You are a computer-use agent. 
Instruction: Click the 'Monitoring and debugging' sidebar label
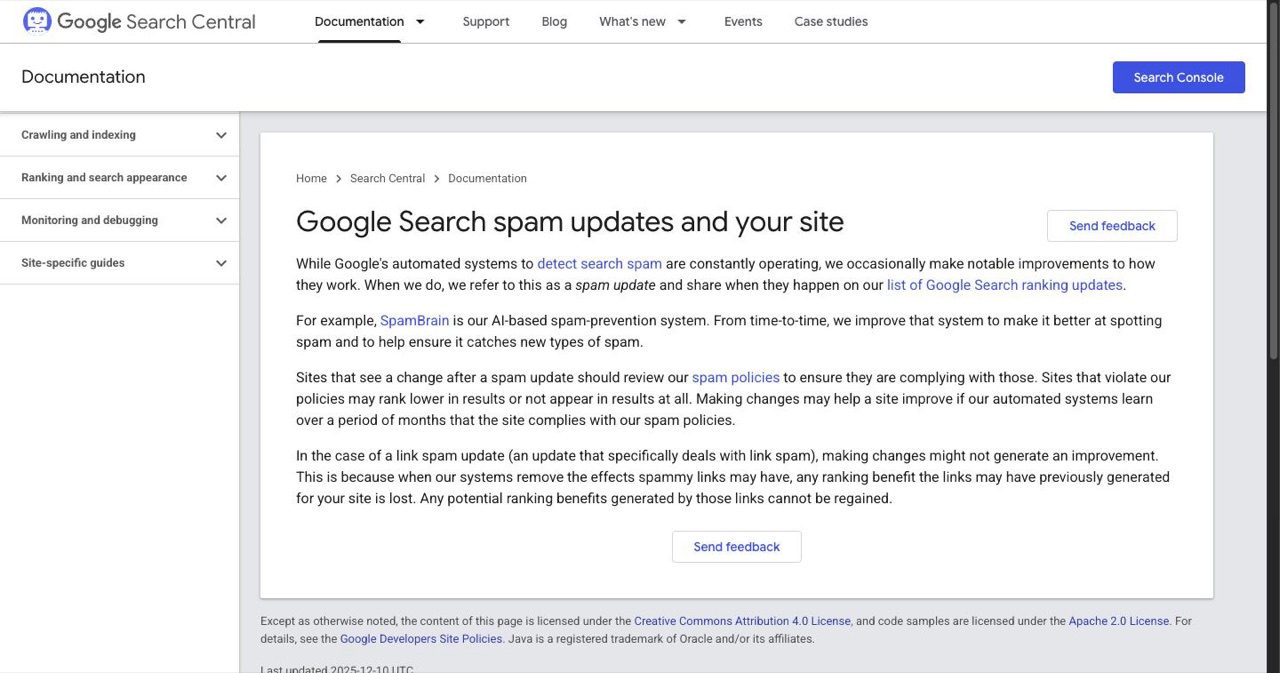point(89,220)
